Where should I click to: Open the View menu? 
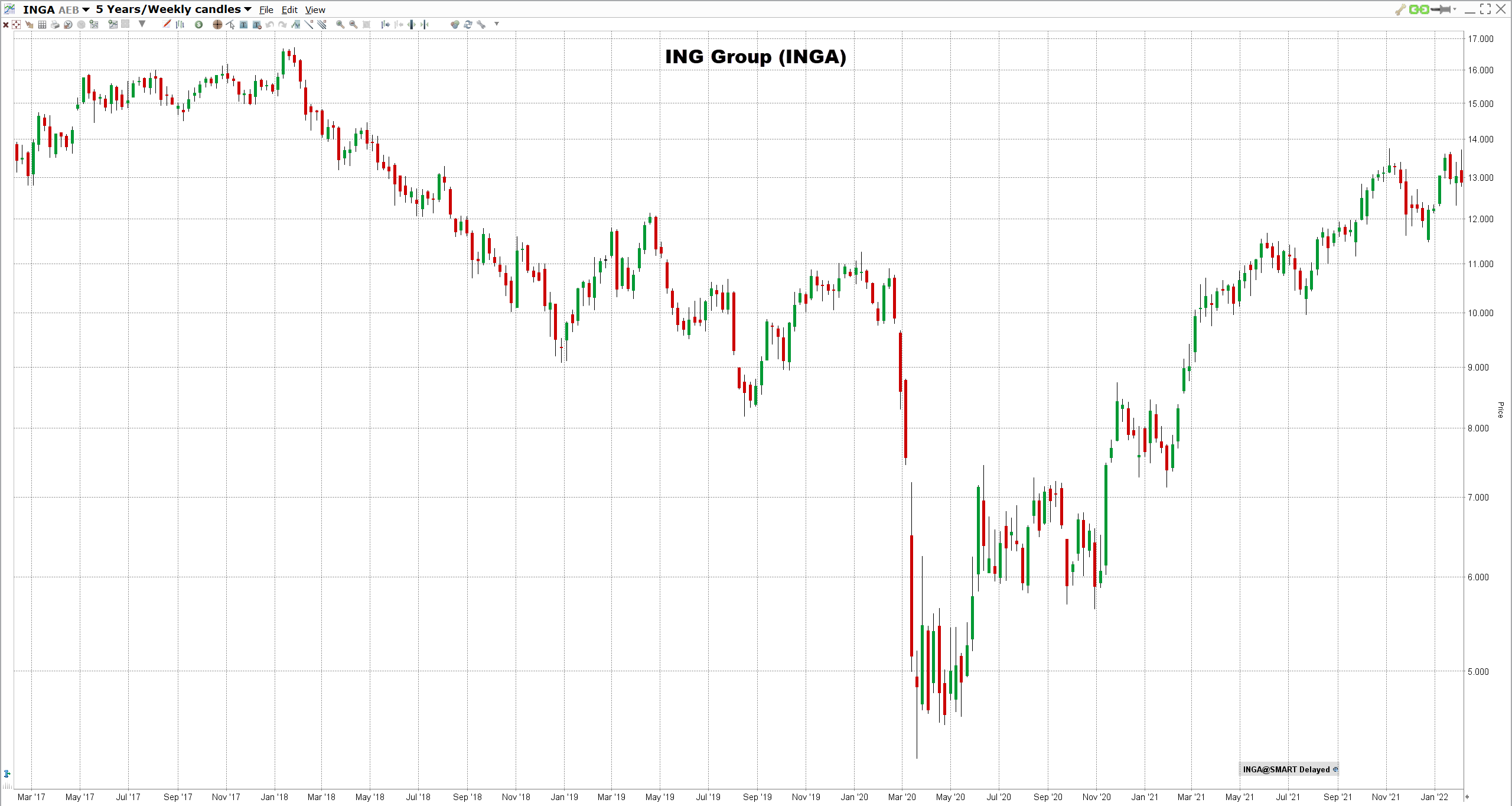[x=315, y=10]
